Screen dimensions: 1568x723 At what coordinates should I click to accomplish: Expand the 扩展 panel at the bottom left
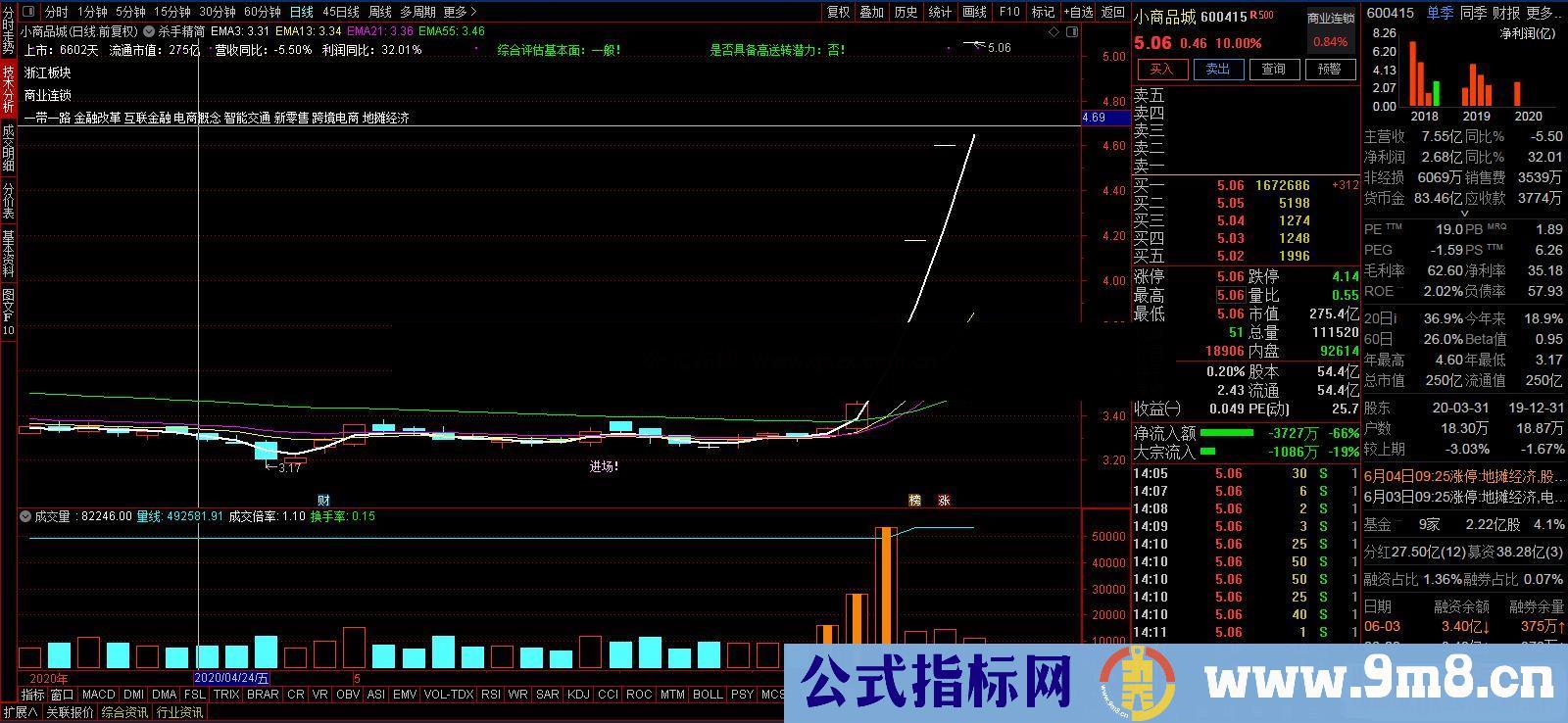pos(21,712)
